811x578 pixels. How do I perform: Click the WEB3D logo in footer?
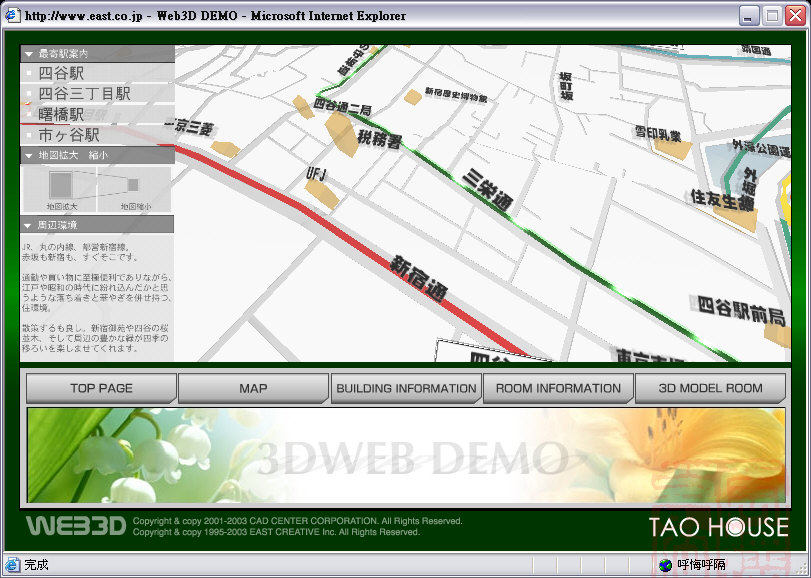(x=76, y=526)
